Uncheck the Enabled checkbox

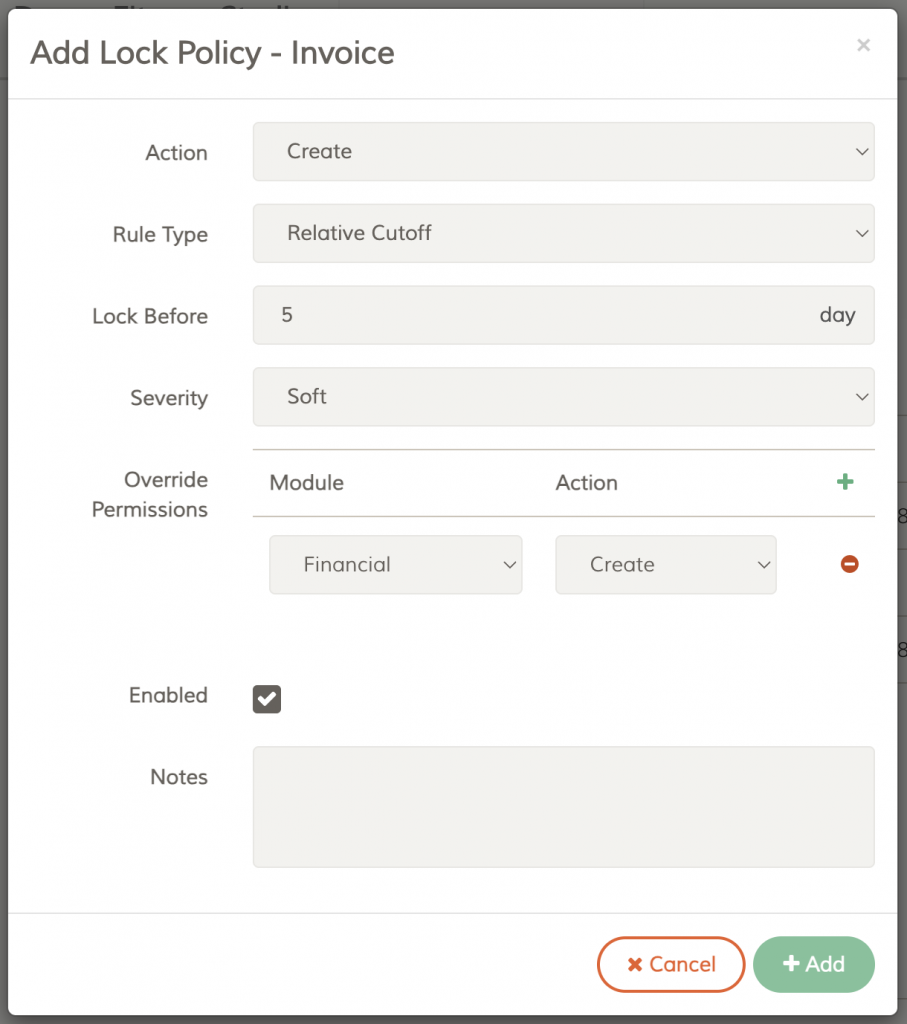(x=266, y=699)
